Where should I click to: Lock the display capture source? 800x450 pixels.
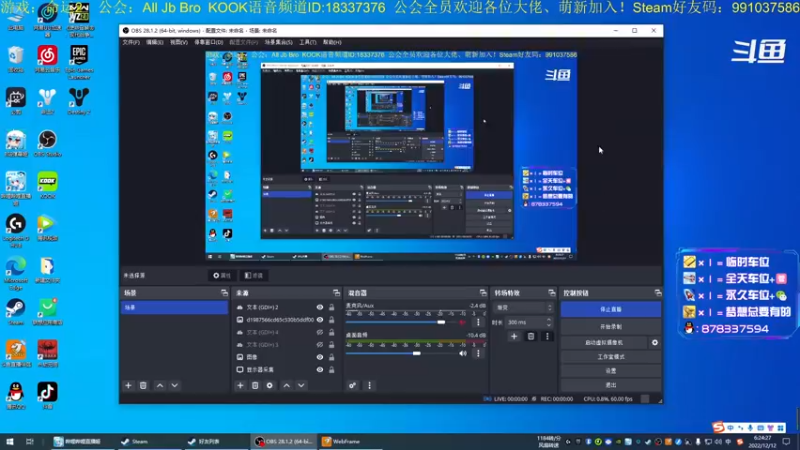(x=332, y=369)
